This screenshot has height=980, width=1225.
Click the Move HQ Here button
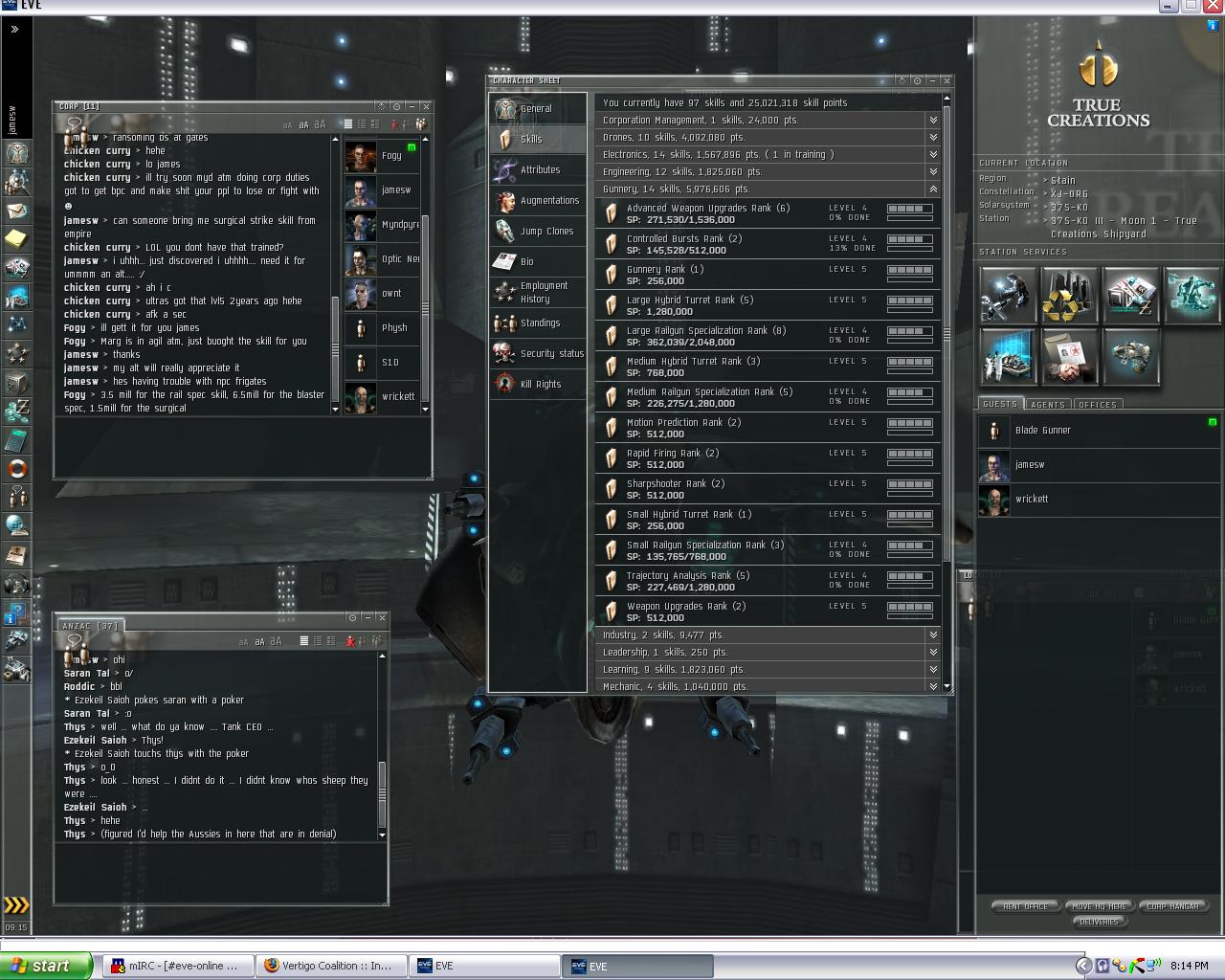coord(1100,905)
